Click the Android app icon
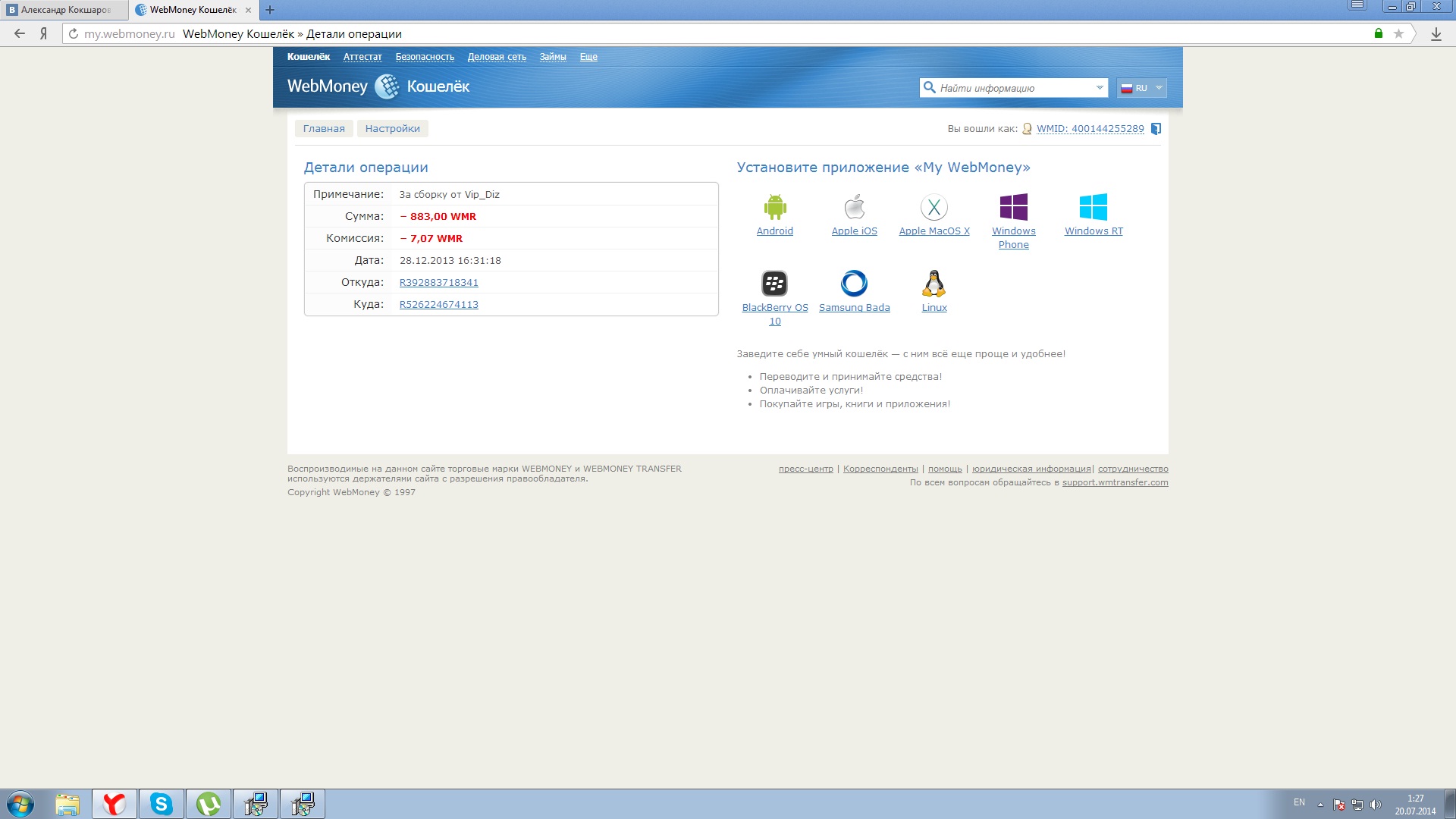This screenshot has height=819, width=1456. click(774, 207)
